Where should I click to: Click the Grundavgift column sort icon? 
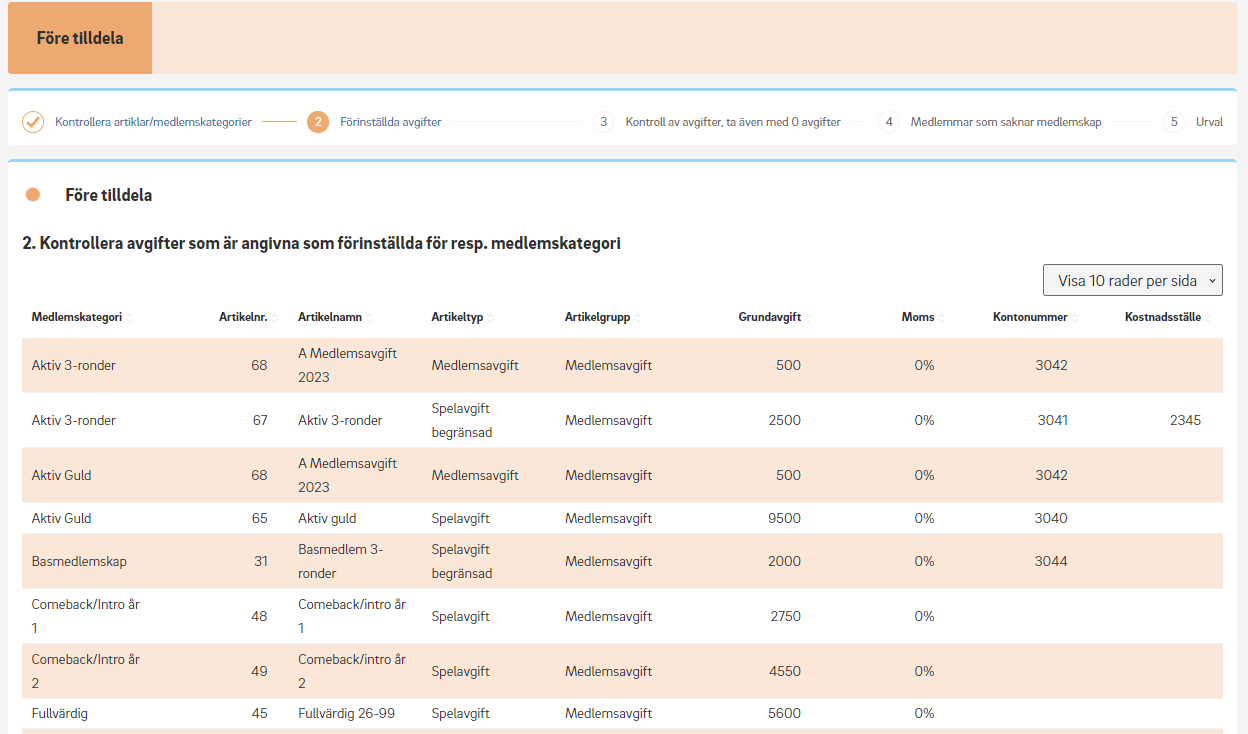point(809,318)
